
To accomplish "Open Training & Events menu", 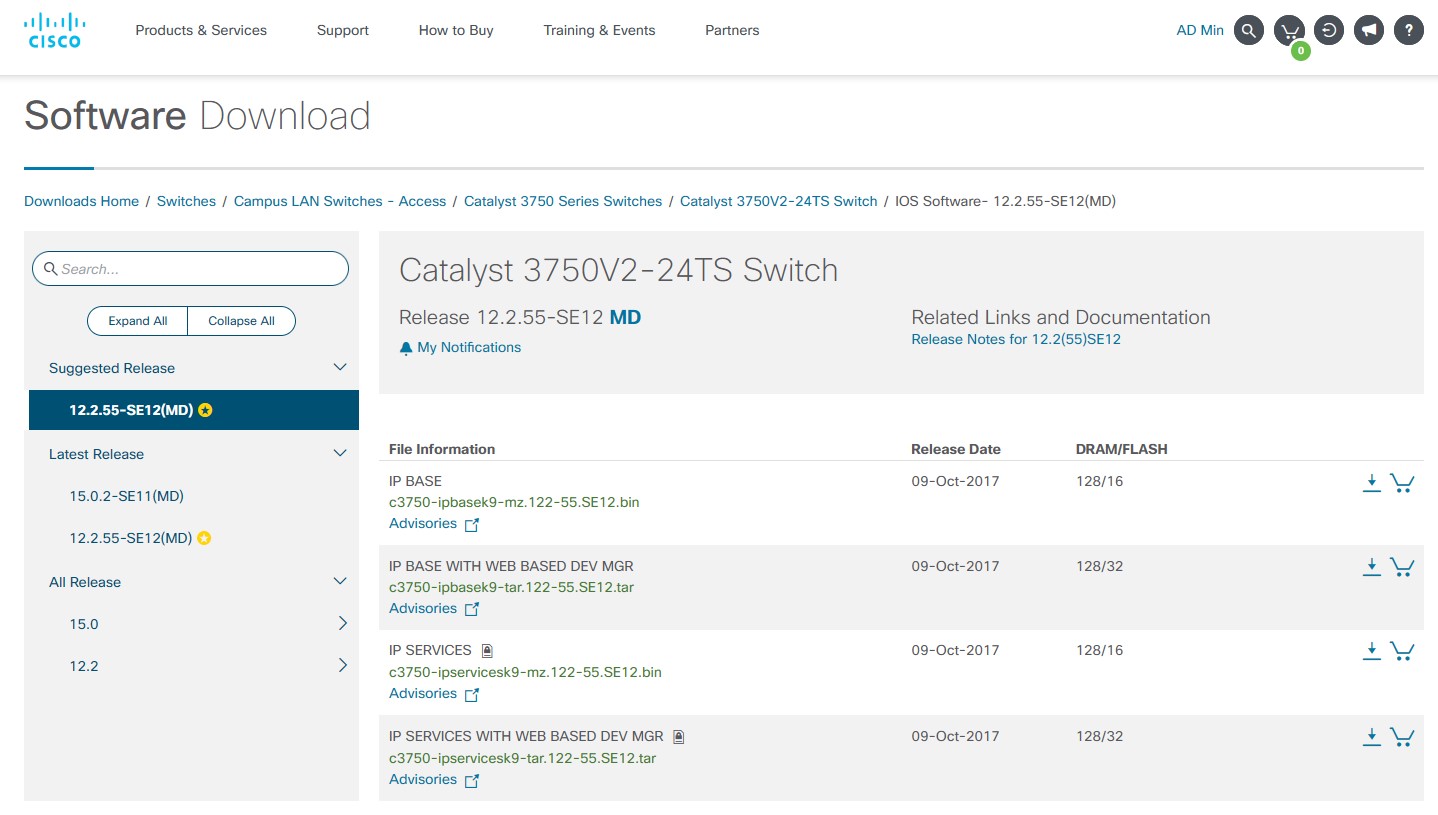I will coord(599,30).
